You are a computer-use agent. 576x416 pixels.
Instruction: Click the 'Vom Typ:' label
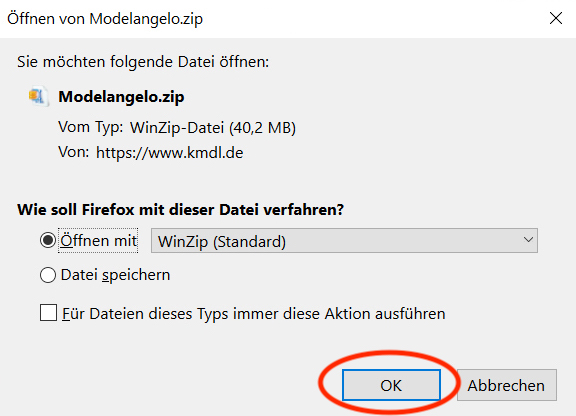coord(91,128)
